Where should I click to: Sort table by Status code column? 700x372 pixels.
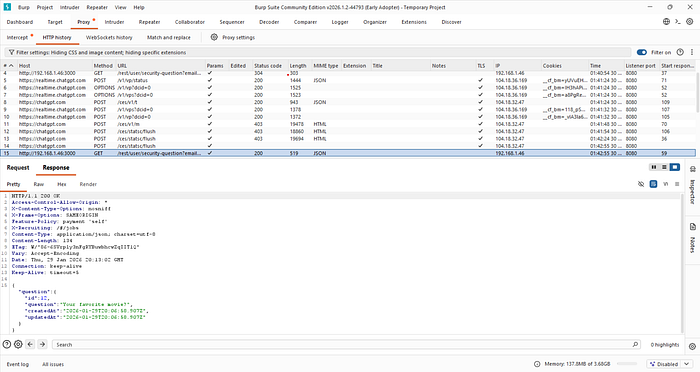[269, 66]
